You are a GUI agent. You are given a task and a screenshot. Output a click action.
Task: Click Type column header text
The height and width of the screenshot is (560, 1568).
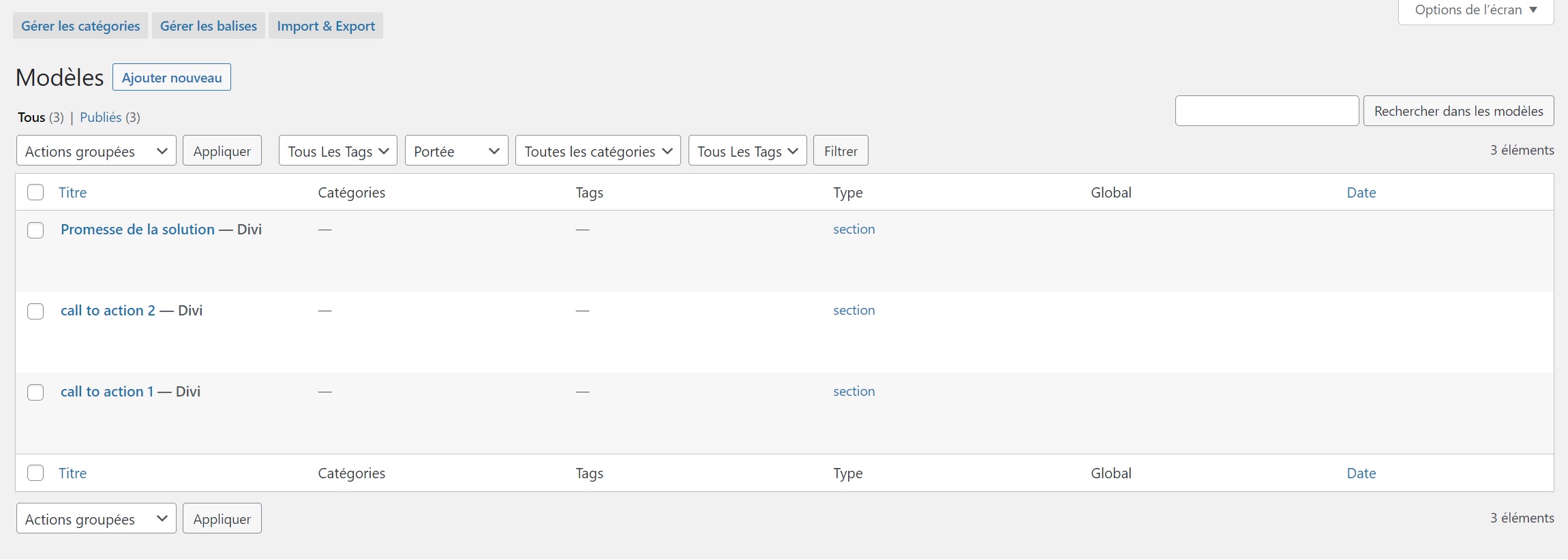pyautogui.click(x=848, y=193)
